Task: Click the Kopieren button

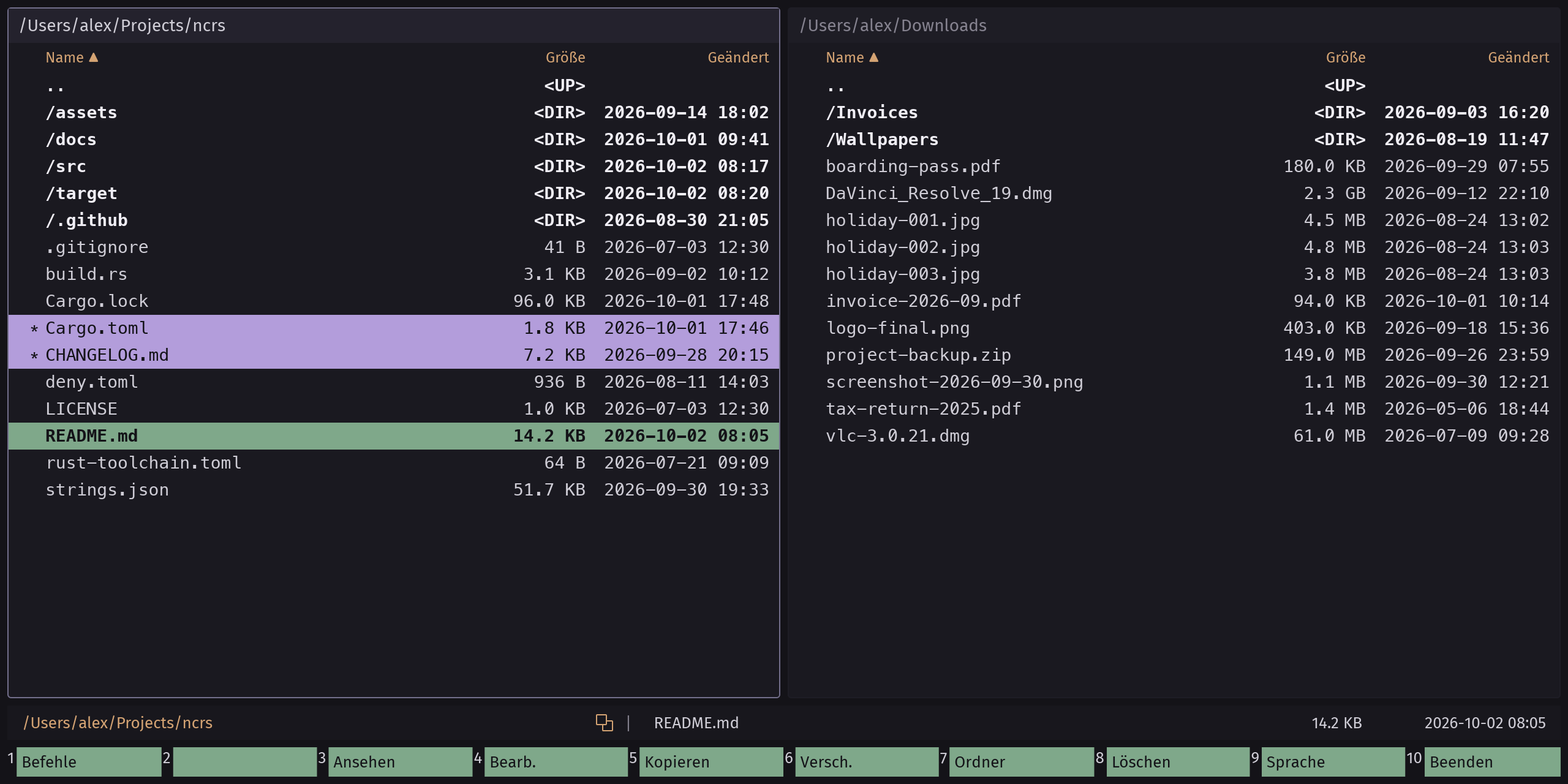Action: (711, 762)
